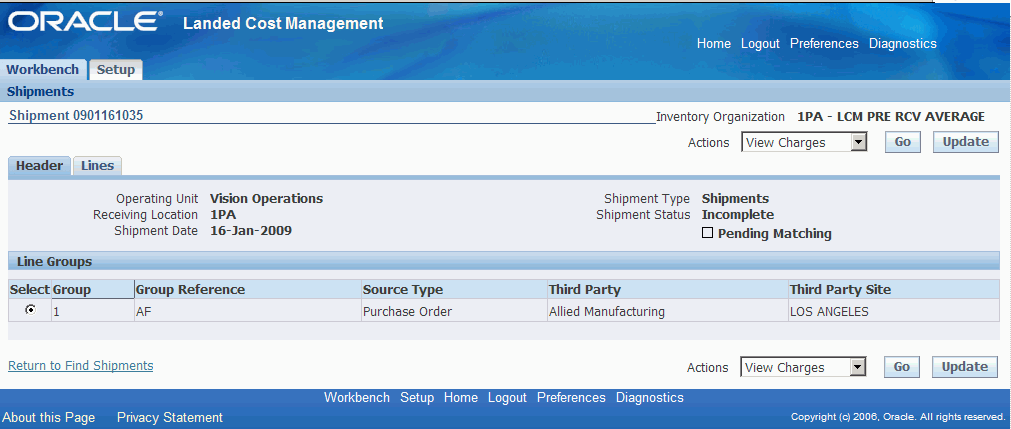Expand the top Actions dropdown

(804, 143)
